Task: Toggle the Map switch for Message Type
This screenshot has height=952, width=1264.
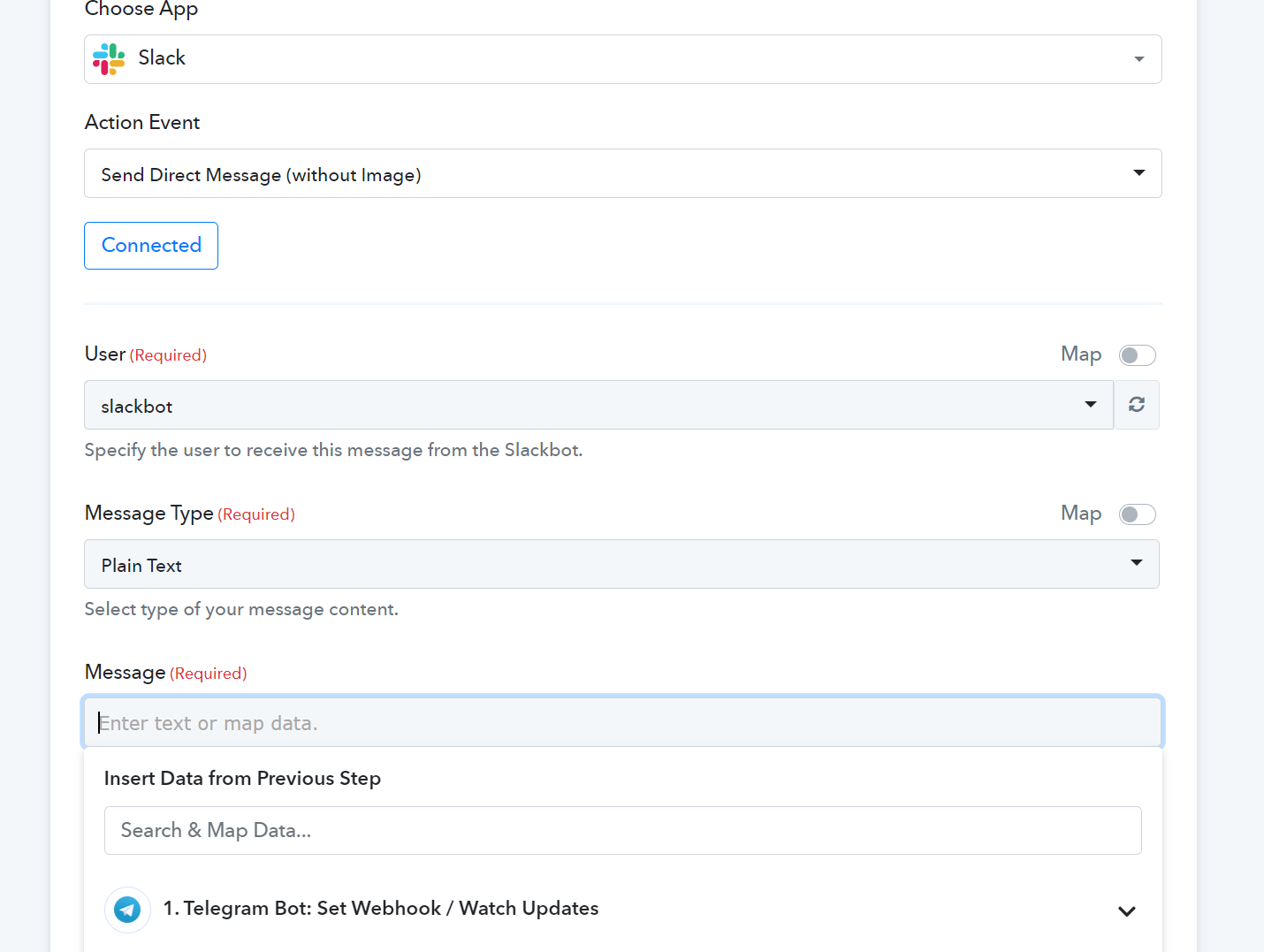Action: coord(1137,514)
